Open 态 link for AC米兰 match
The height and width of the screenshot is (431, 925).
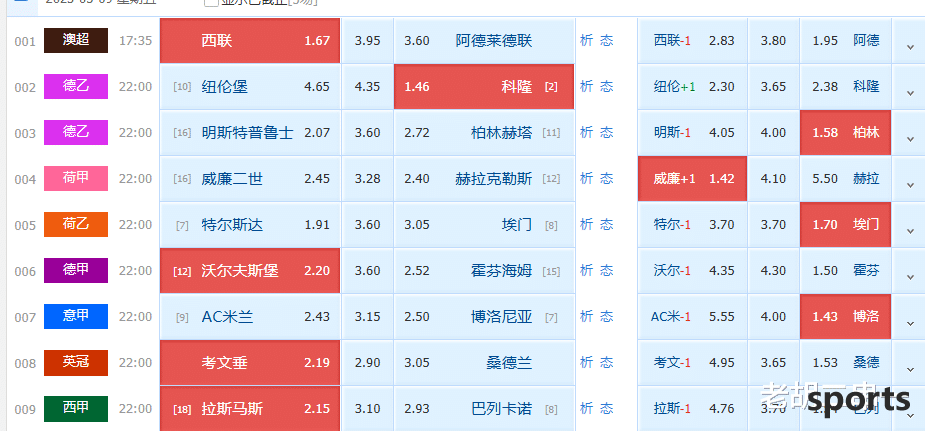(606, 317)
